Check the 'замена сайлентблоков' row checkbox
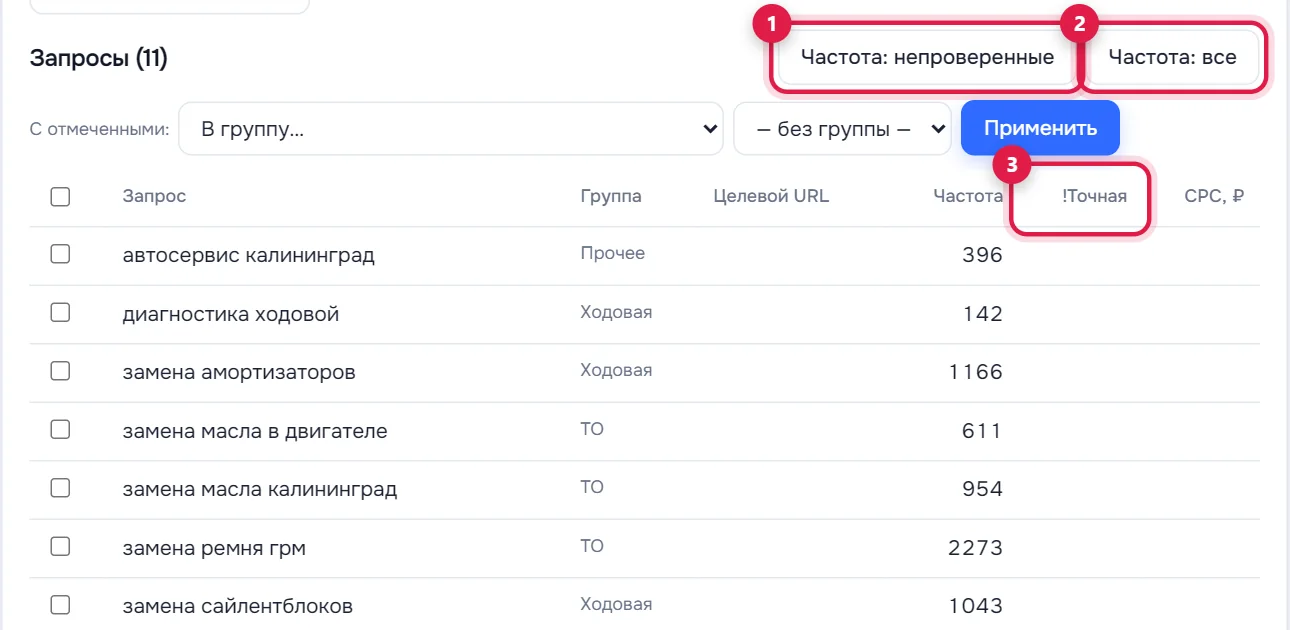Image resolution: width=1290 pixels, height=630 pixels. pos(60,605)
